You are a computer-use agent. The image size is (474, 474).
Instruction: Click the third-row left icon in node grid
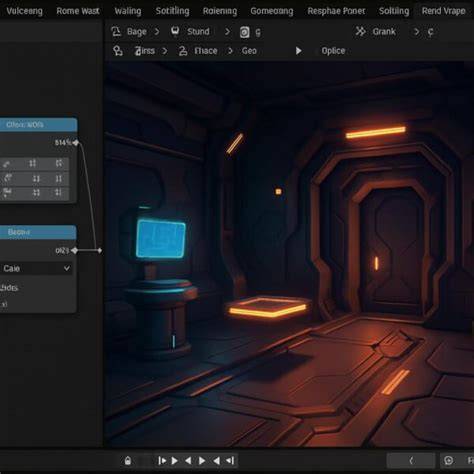tap(7, 192)
